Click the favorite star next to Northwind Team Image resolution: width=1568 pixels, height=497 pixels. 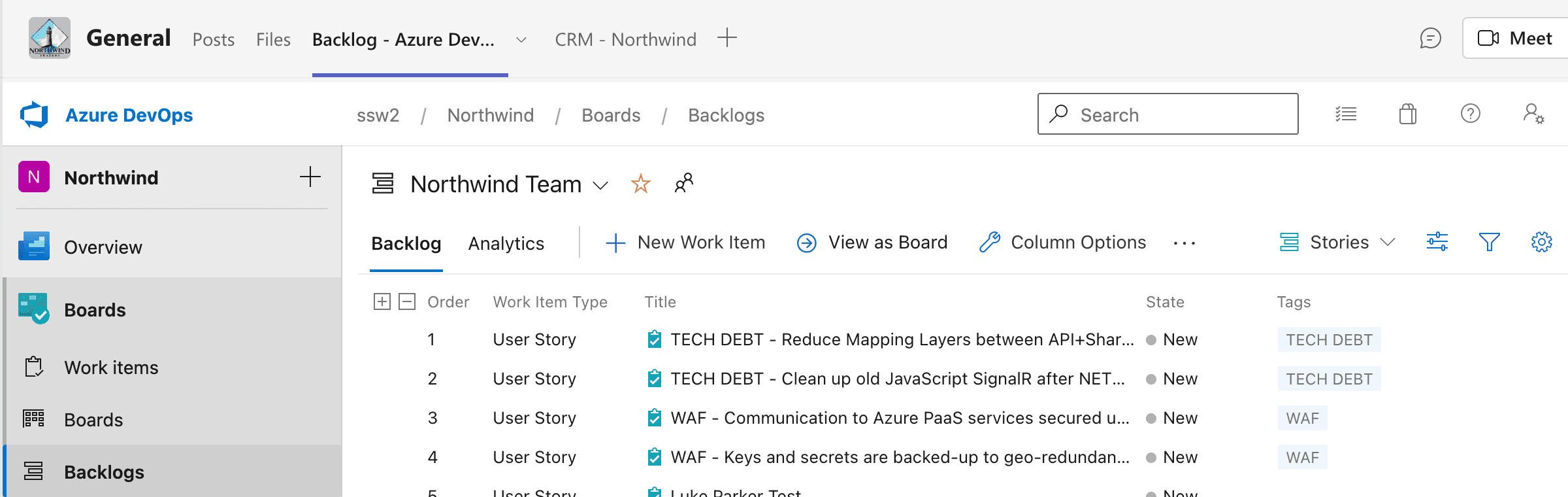click(640, 184)
